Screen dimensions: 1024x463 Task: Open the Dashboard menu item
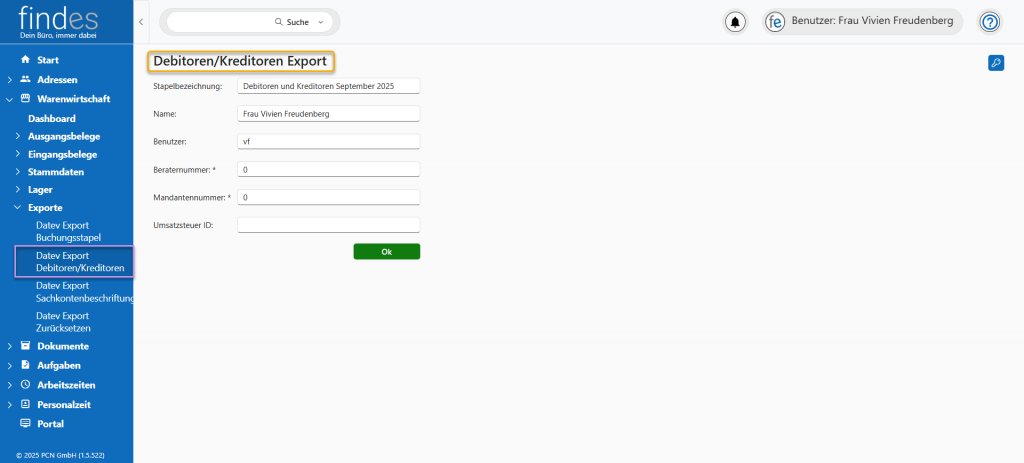point(52,118)
